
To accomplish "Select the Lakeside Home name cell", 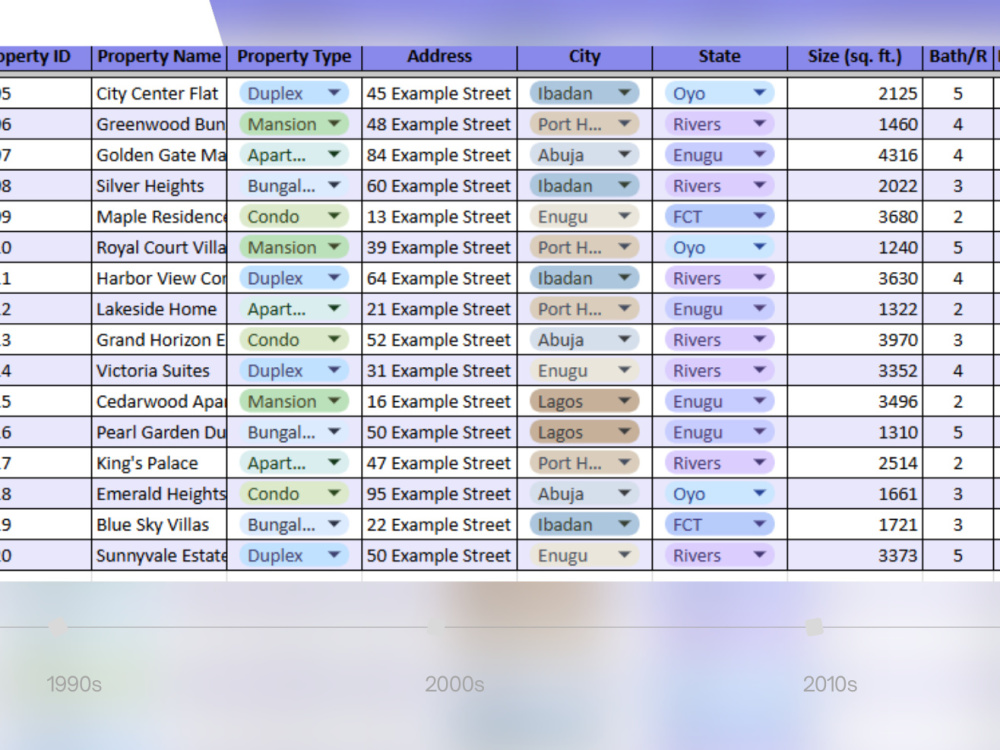I will pos(159,309).
